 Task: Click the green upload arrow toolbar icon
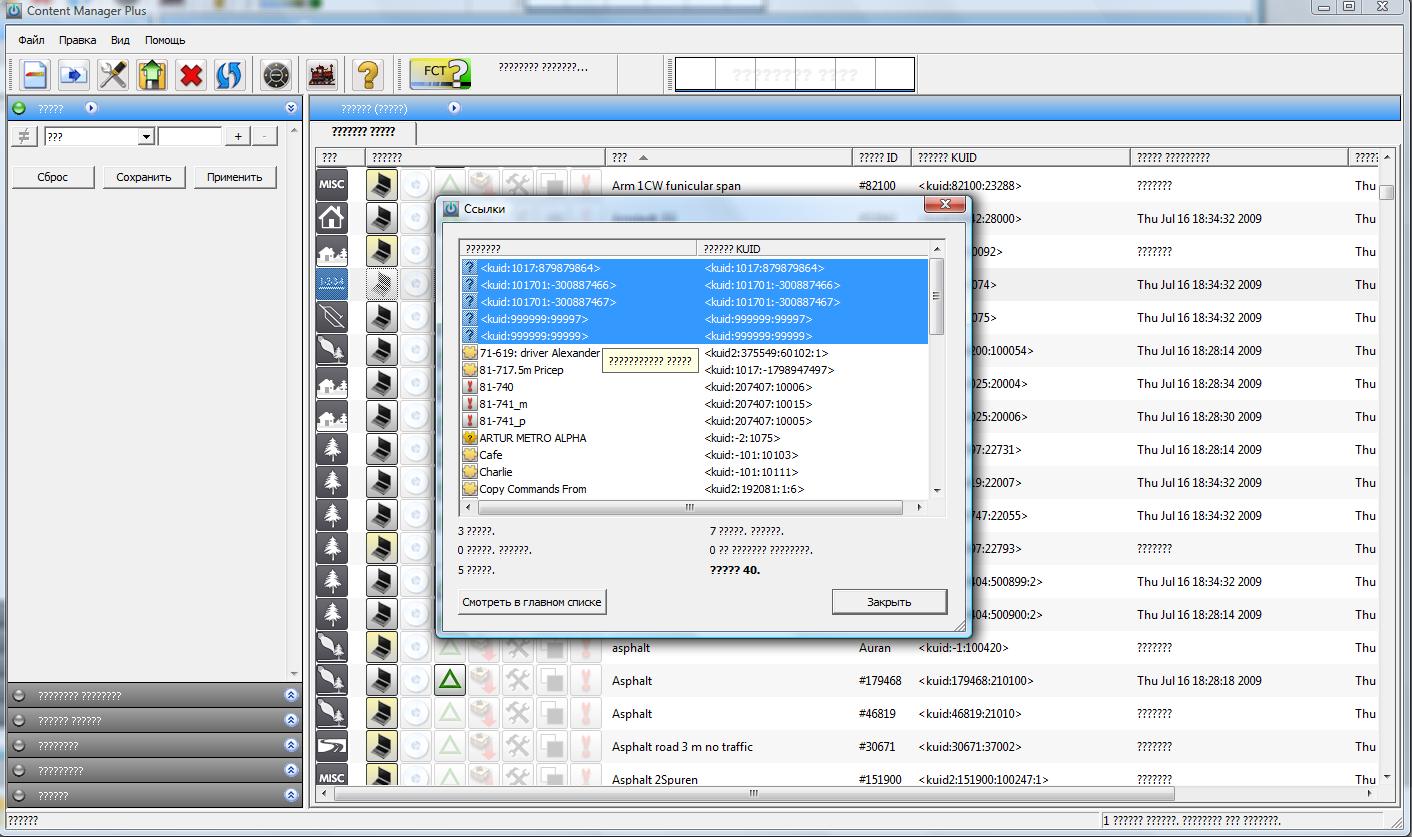(x=152, y=75)
